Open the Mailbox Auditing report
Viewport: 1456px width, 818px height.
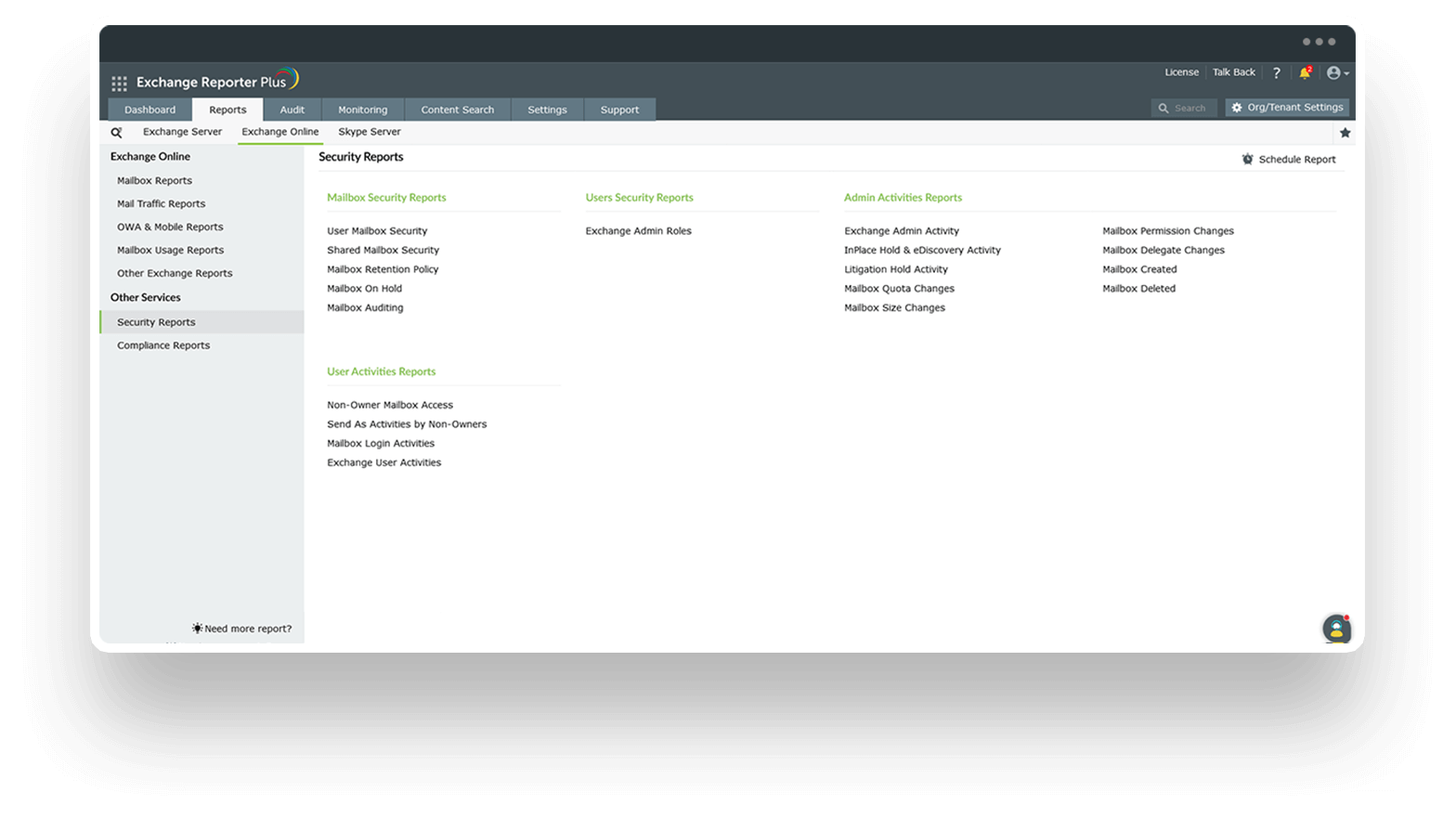(365, 308)
